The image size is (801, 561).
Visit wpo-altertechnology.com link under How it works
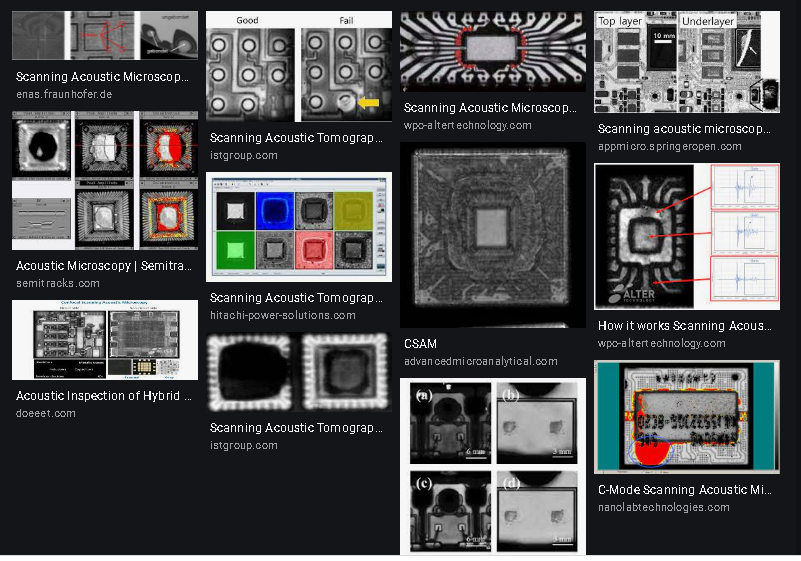pyautogui.click(x=662, y=343)
